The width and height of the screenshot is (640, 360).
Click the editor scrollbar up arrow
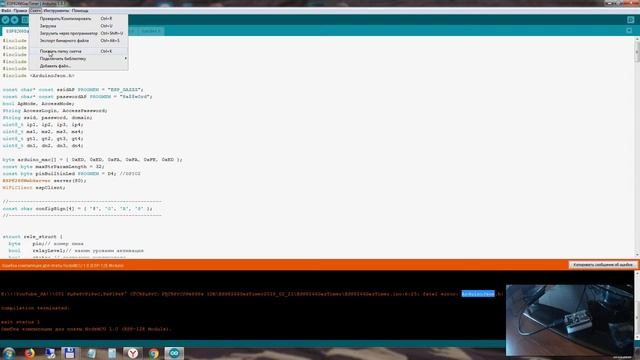coord(637,39)
